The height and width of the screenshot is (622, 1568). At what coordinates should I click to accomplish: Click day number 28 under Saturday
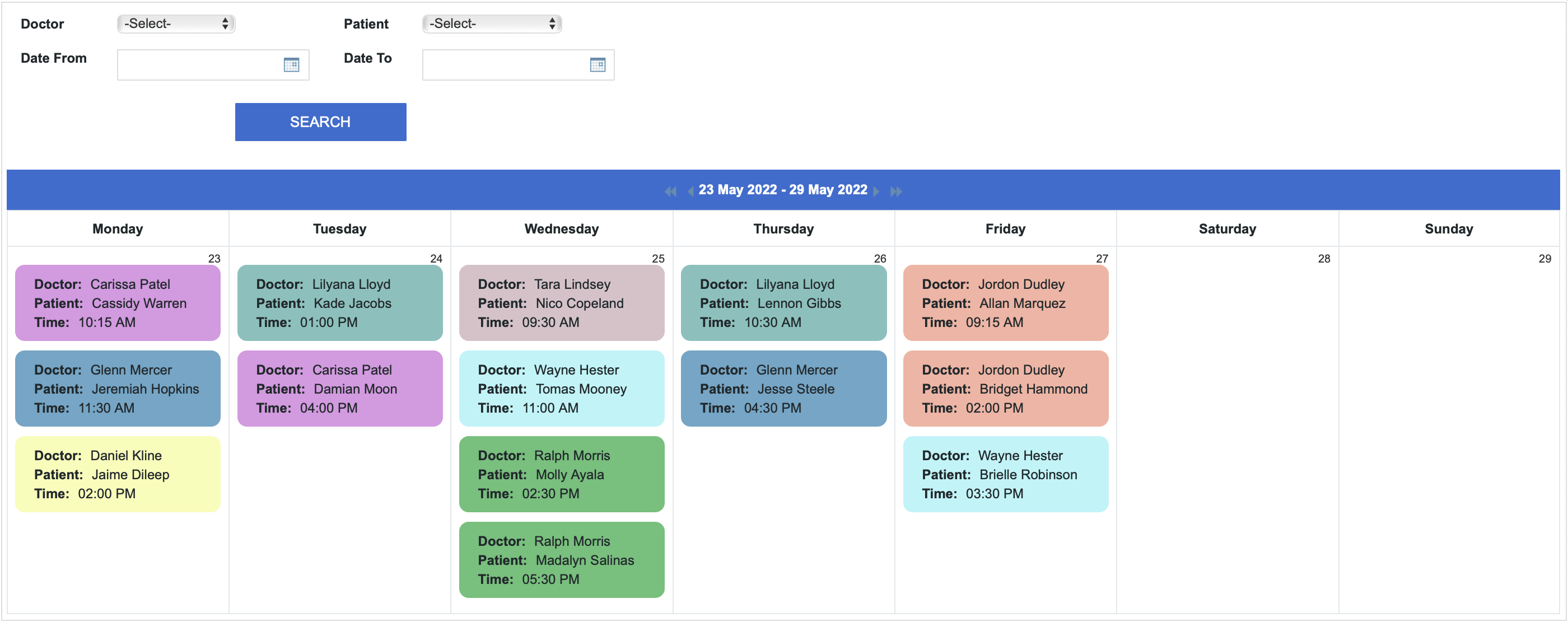click(x=1324, y=258)
